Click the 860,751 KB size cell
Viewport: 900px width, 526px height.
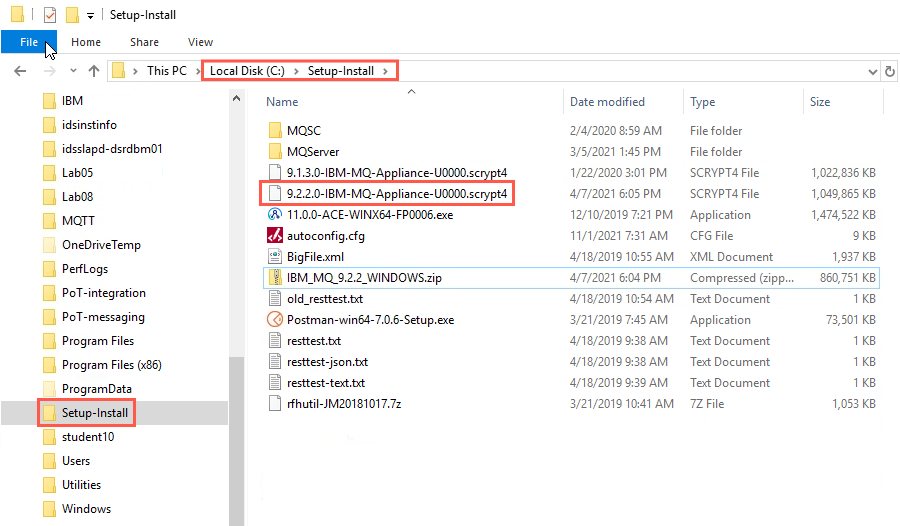tap(847, 278)
